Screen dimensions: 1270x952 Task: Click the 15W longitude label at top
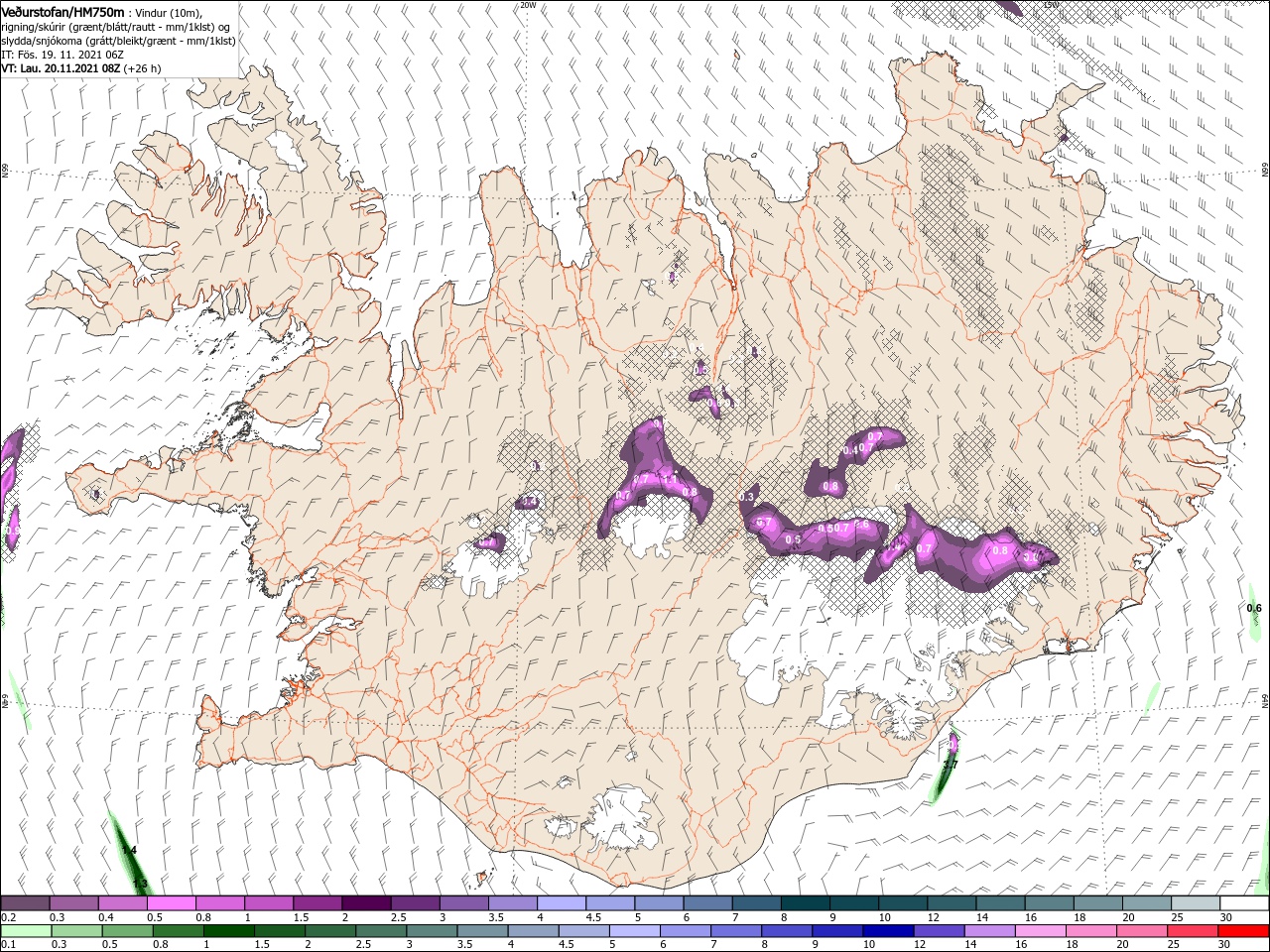[x=1052, y=5]
